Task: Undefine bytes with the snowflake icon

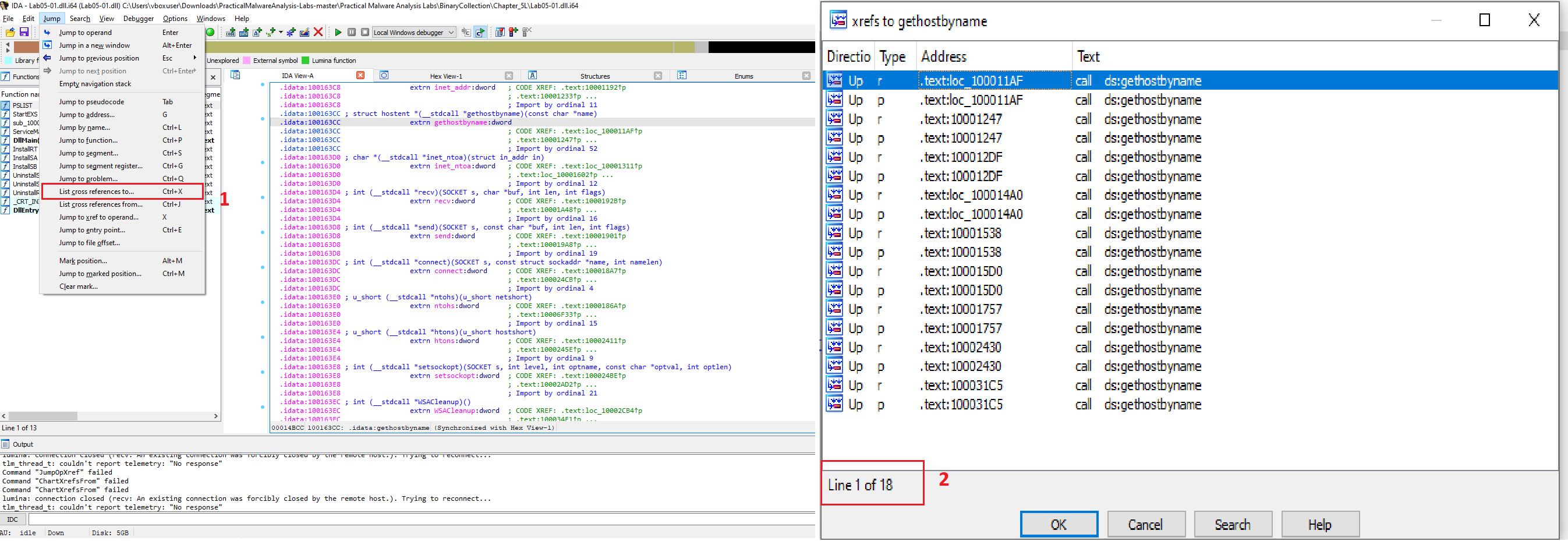Action: coord(291,32)
